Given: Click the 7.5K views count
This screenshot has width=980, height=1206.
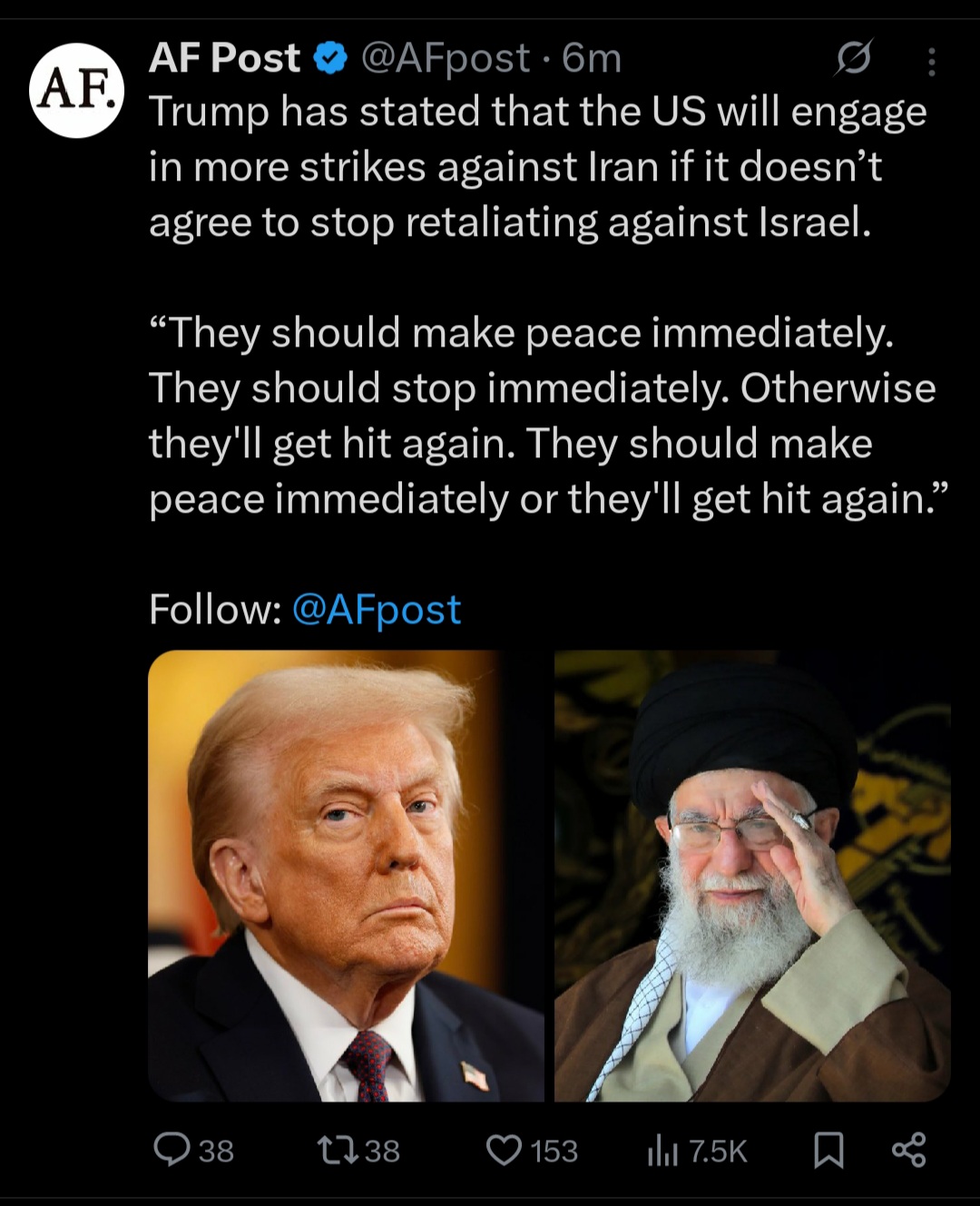Looking at the screenshot, I should [x=718, y=1151].
